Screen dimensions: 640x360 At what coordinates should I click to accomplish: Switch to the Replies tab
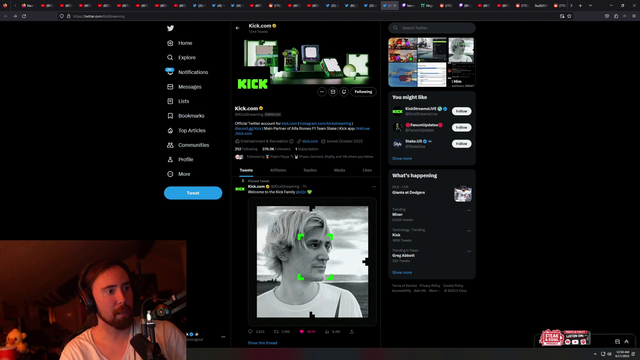point(310,170)
